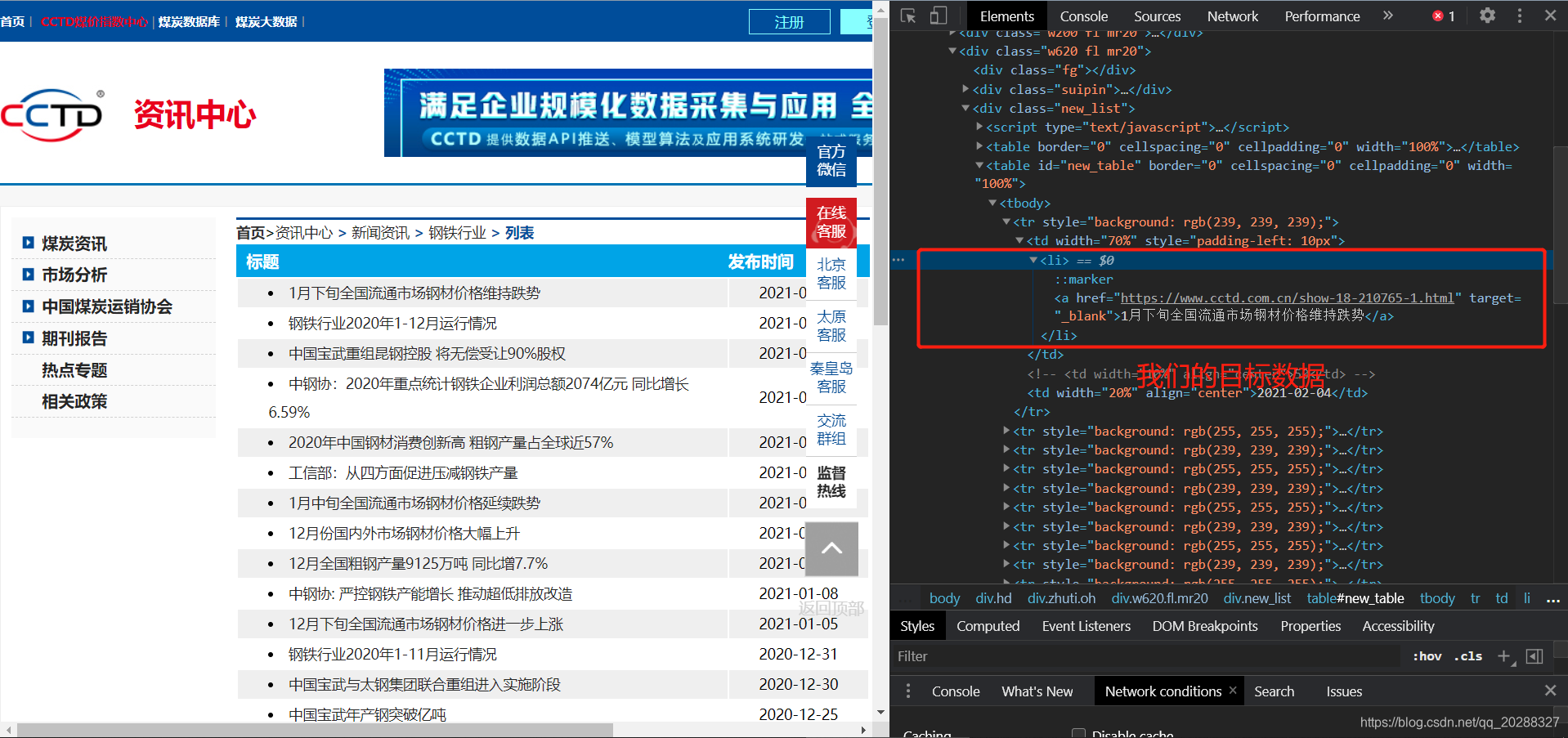Screen dimensions: 1568x738
Task: Click breadcrumb table#new_table in DOM path
Action: (x=1355, y=598)
